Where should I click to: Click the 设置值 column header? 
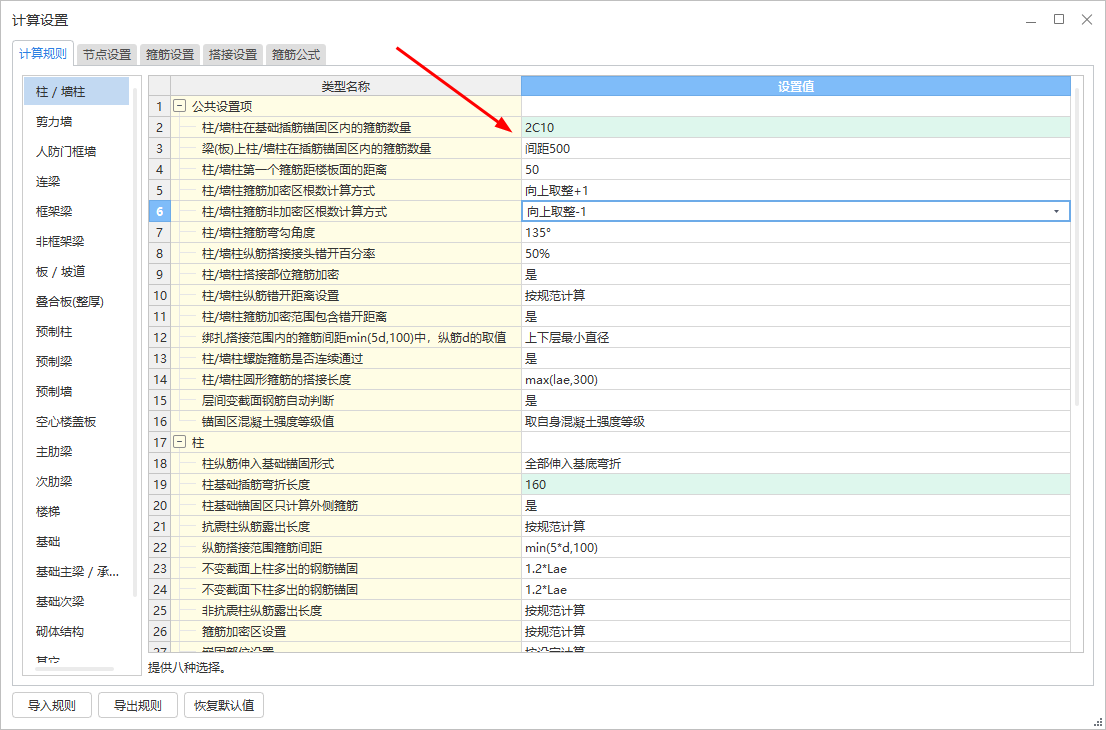pos(796,86)
